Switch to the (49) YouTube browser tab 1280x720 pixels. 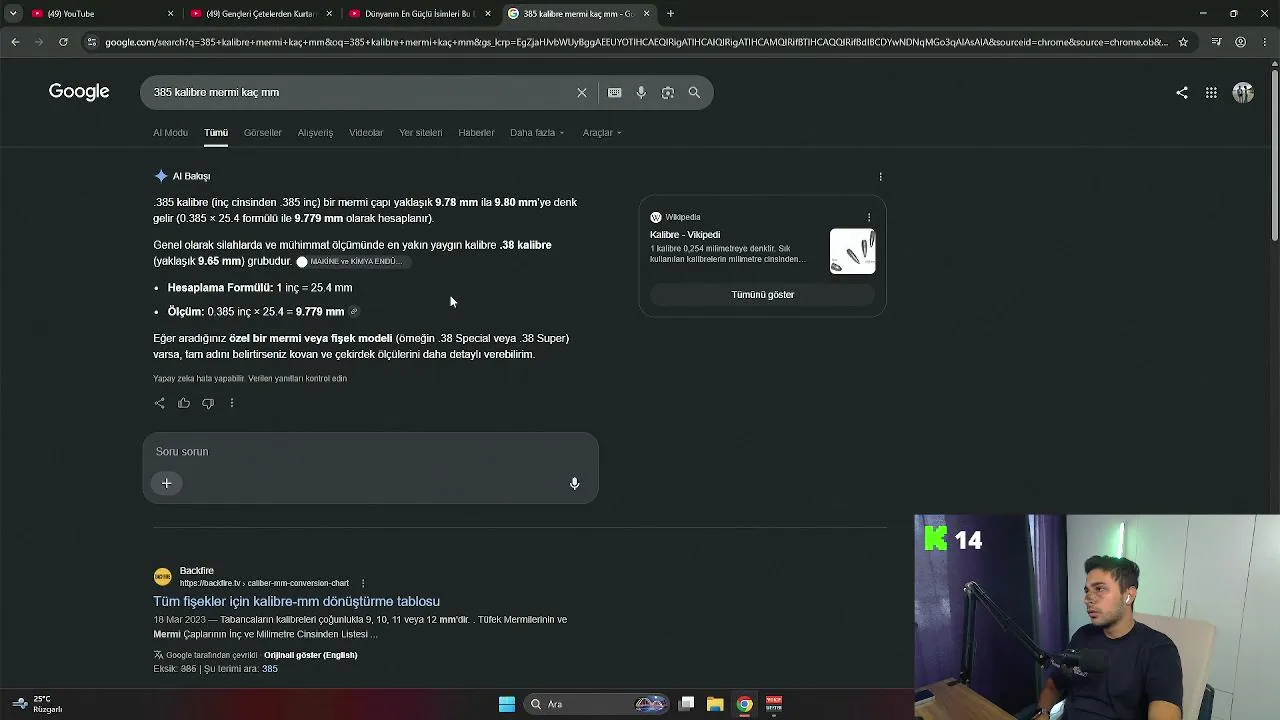103,14
